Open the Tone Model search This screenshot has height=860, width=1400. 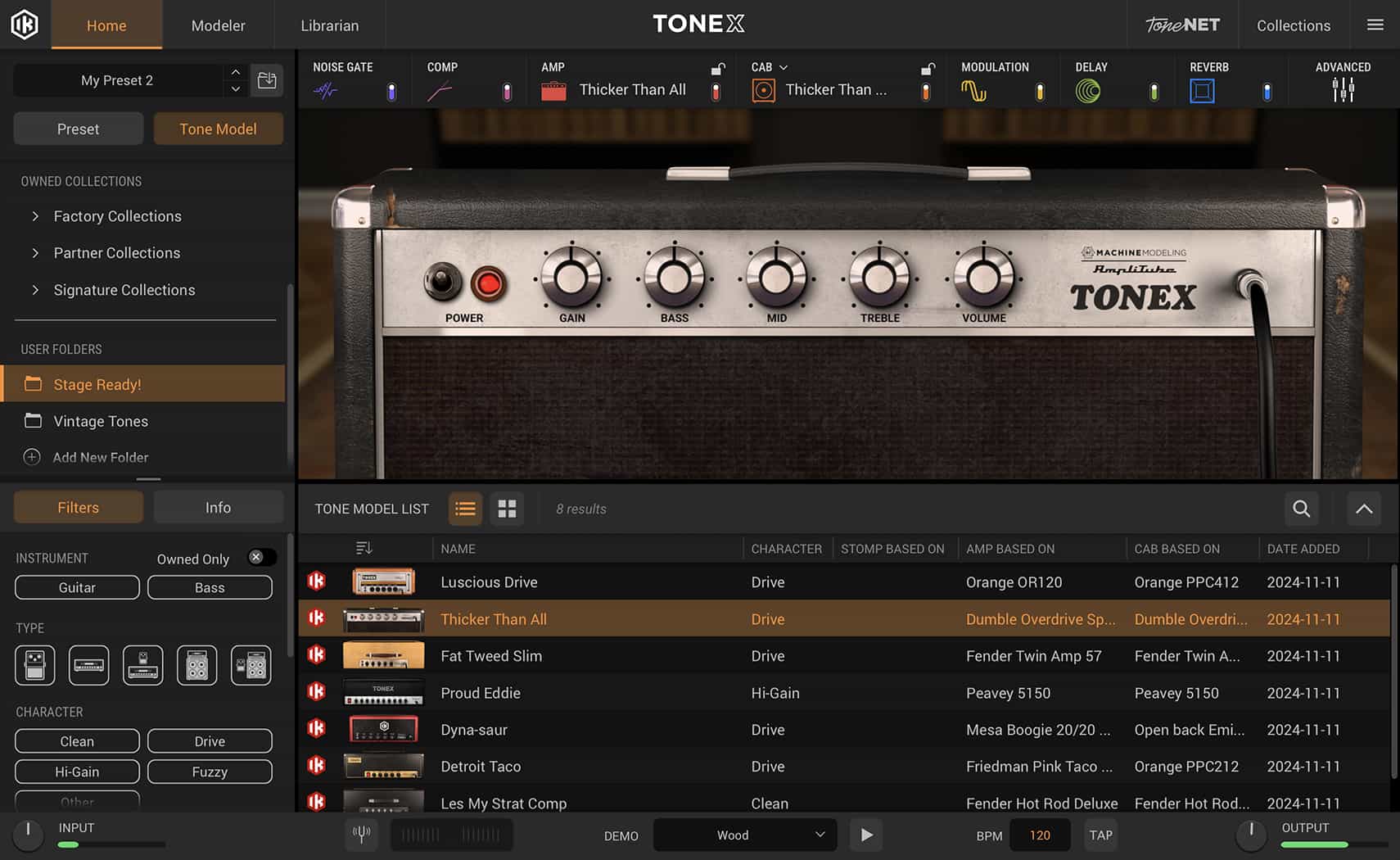pos(1301,509)
